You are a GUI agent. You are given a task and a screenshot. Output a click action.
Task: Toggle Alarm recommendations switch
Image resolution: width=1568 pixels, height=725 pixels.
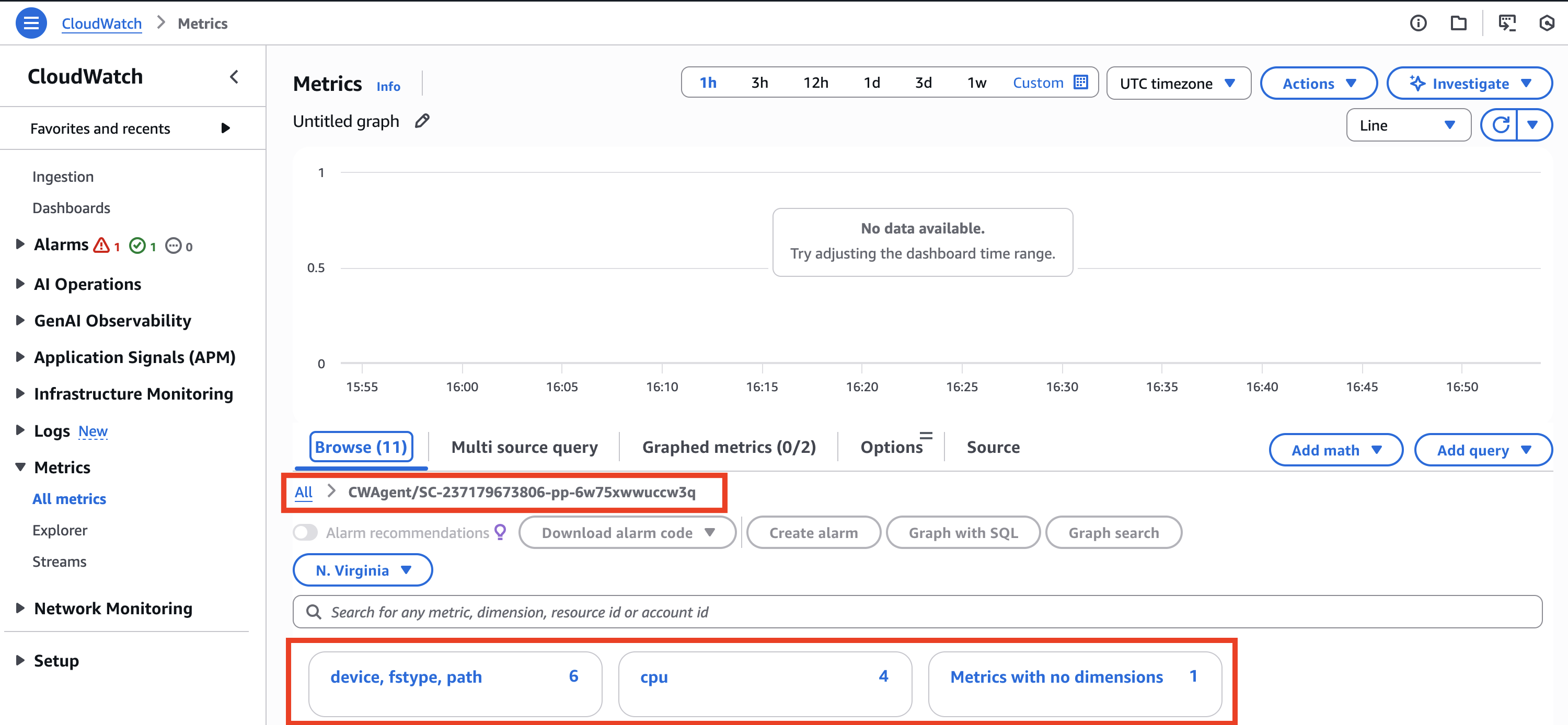tap(306, 533)
